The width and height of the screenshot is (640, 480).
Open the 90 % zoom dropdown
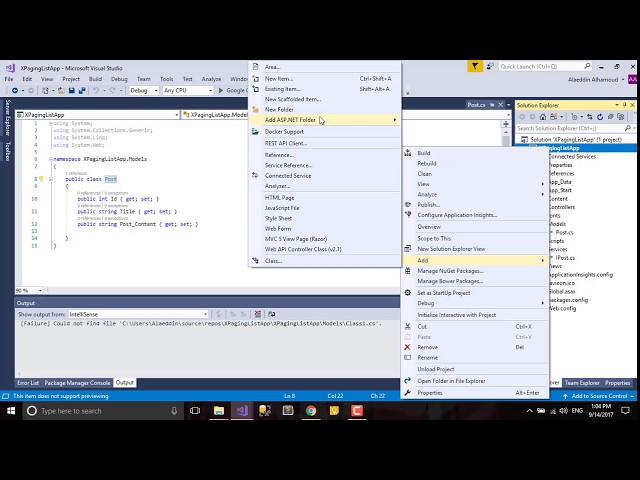tap(29, 290)
